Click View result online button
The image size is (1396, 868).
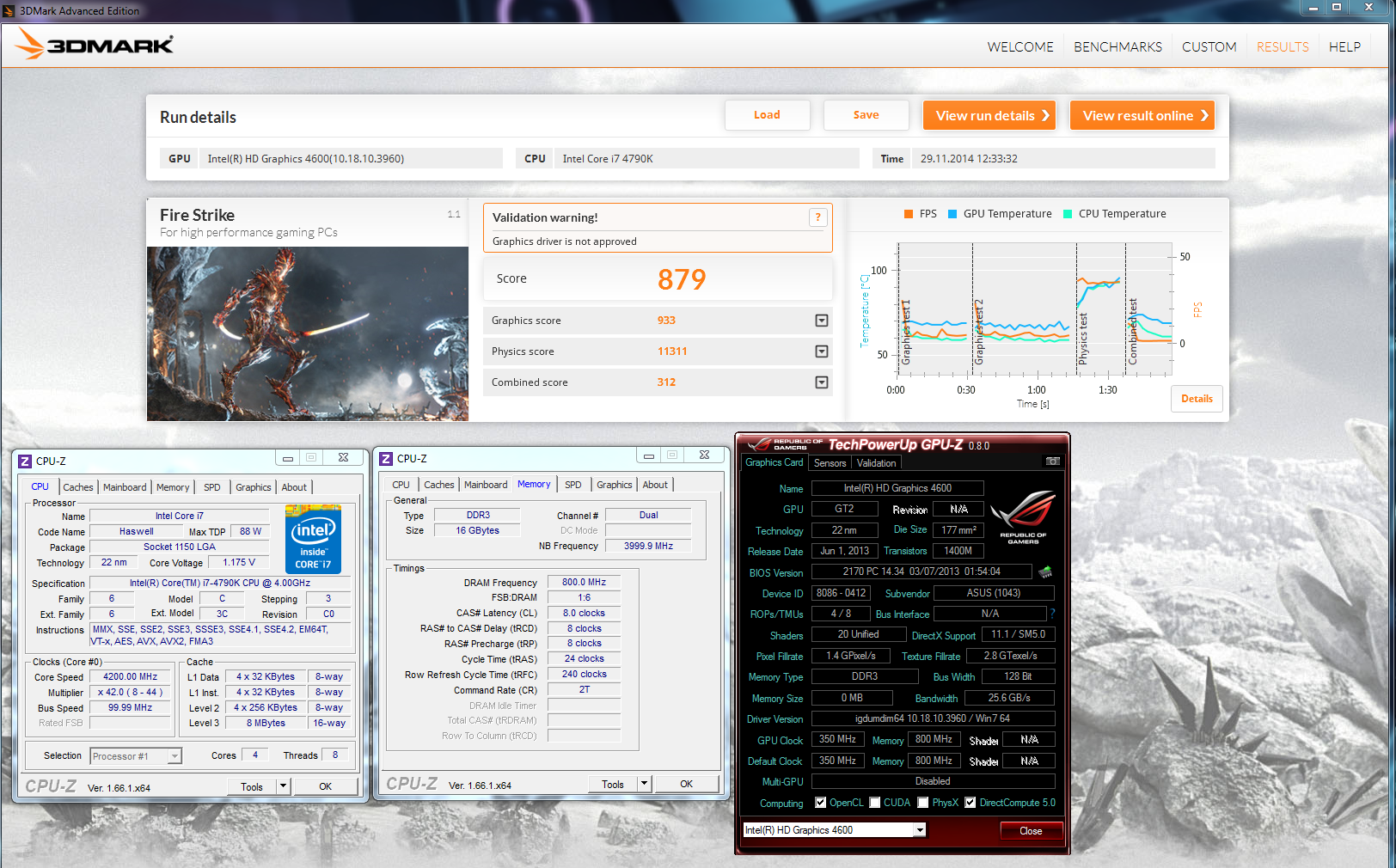pyautogui.click(x=1142, y=115)
